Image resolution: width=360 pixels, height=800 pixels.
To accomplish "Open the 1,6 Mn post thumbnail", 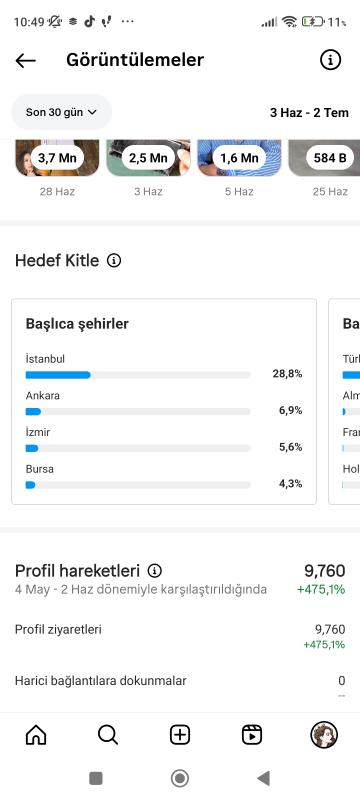I will (239, 158).
